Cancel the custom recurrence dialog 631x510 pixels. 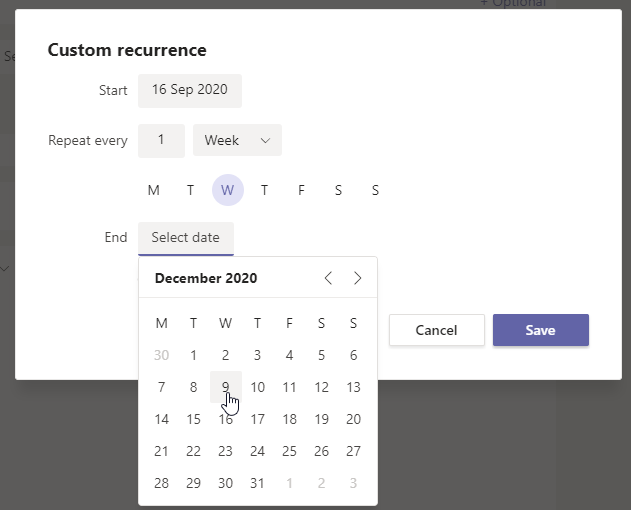click(x=436, y=330)
